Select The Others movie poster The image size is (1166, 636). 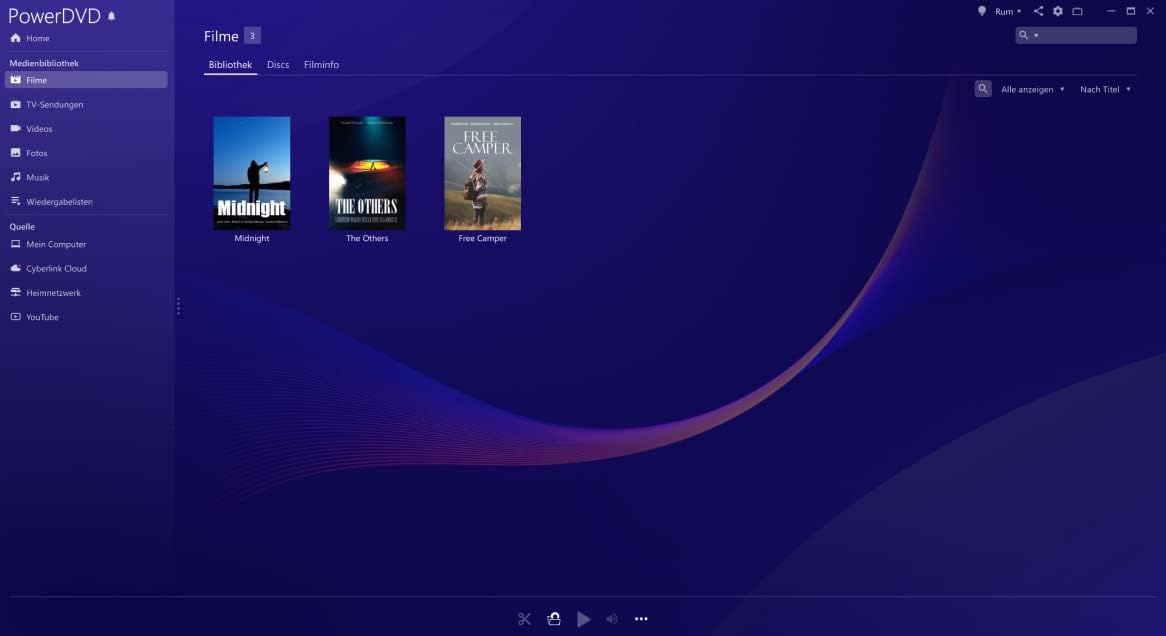tap(367, 173)
